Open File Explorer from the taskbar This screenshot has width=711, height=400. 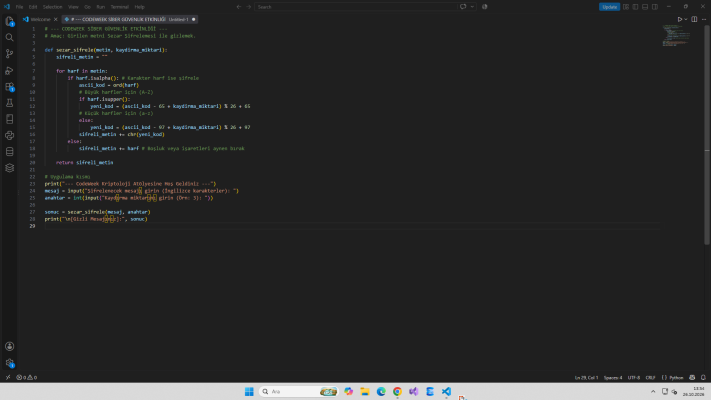[x=365, y=391]
